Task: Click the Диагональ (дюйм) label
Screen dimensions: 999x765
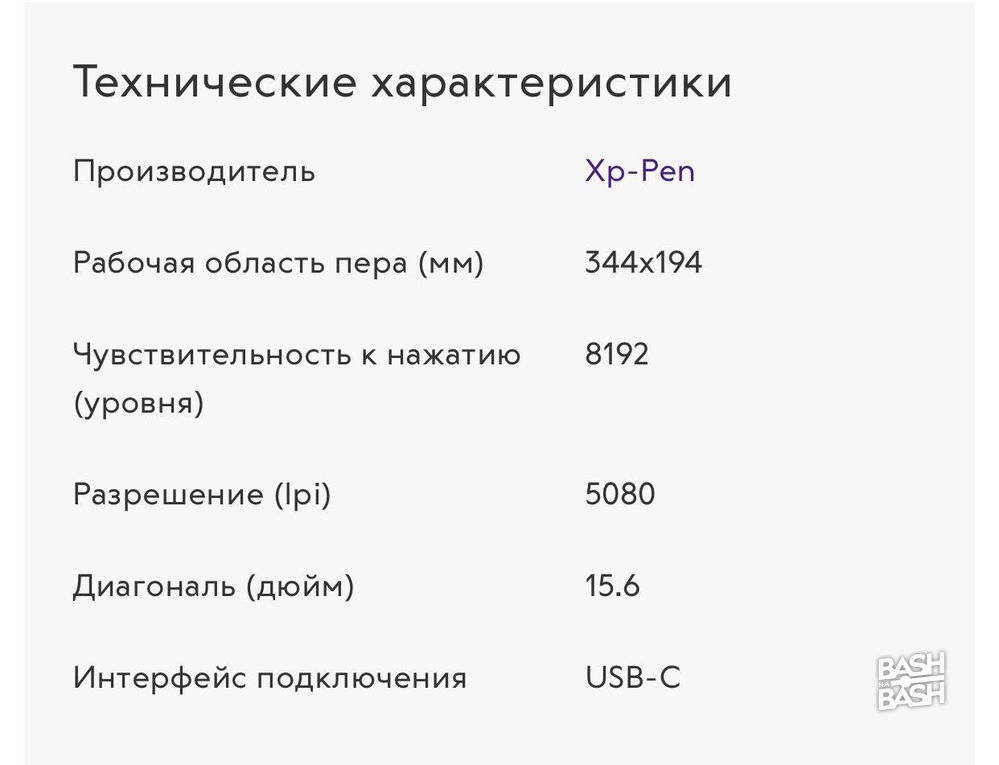Action: tap(213, 586)
